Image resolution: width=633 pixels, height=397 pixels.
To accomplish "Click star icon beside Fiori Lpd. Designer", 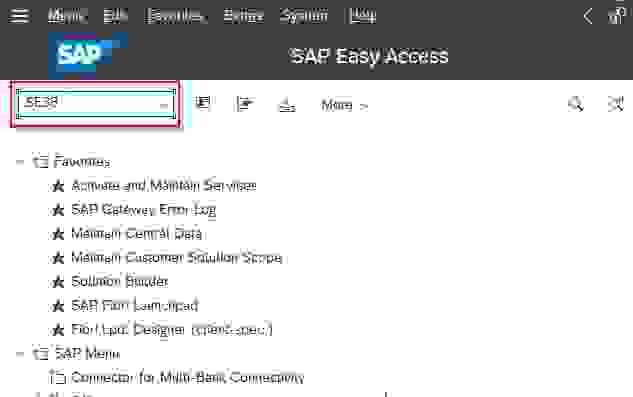I will point(58,330).
